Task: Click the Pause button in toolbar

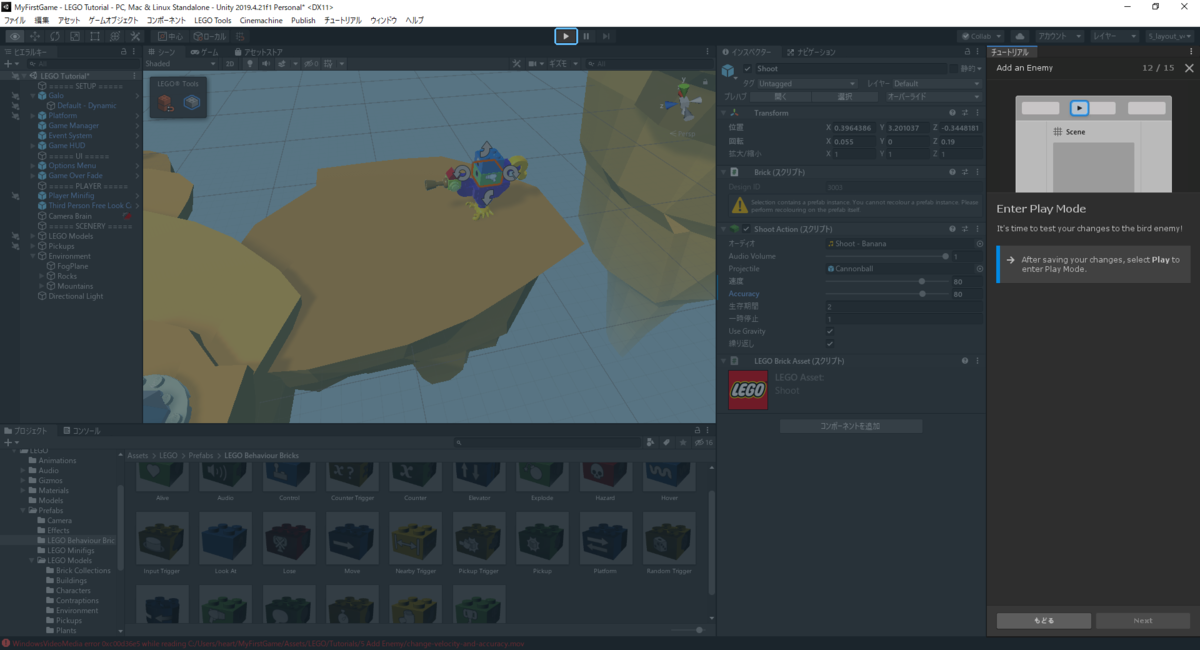Action: coord(586,36)
